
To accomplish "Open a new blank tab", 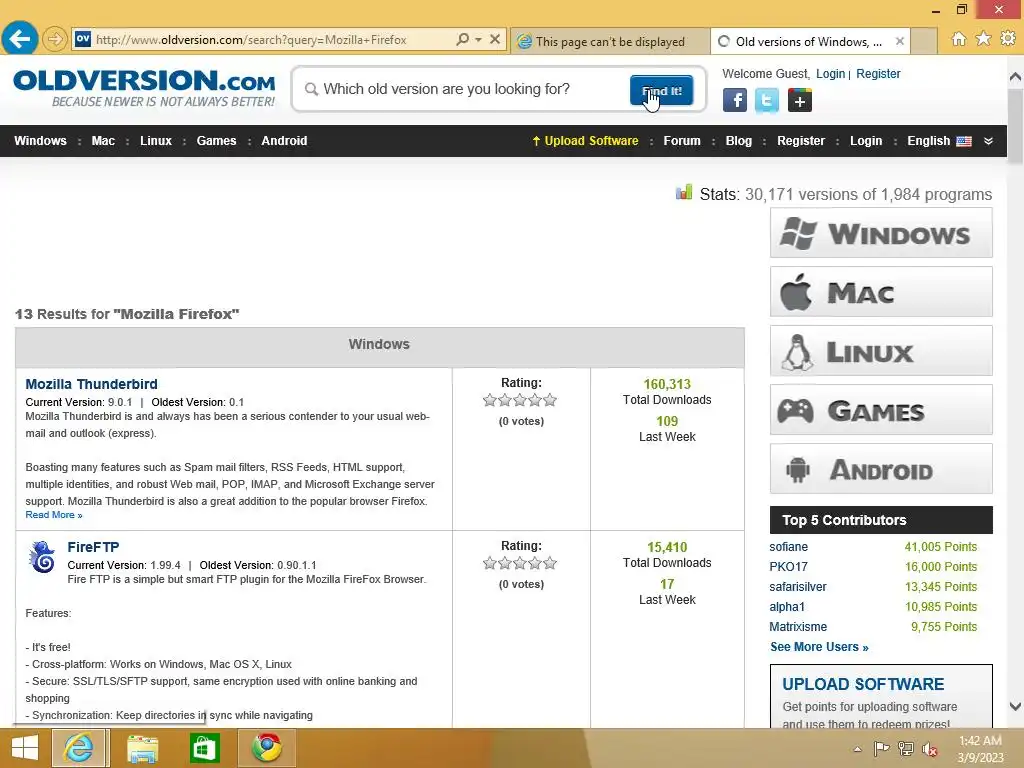I will coord(923,41).
